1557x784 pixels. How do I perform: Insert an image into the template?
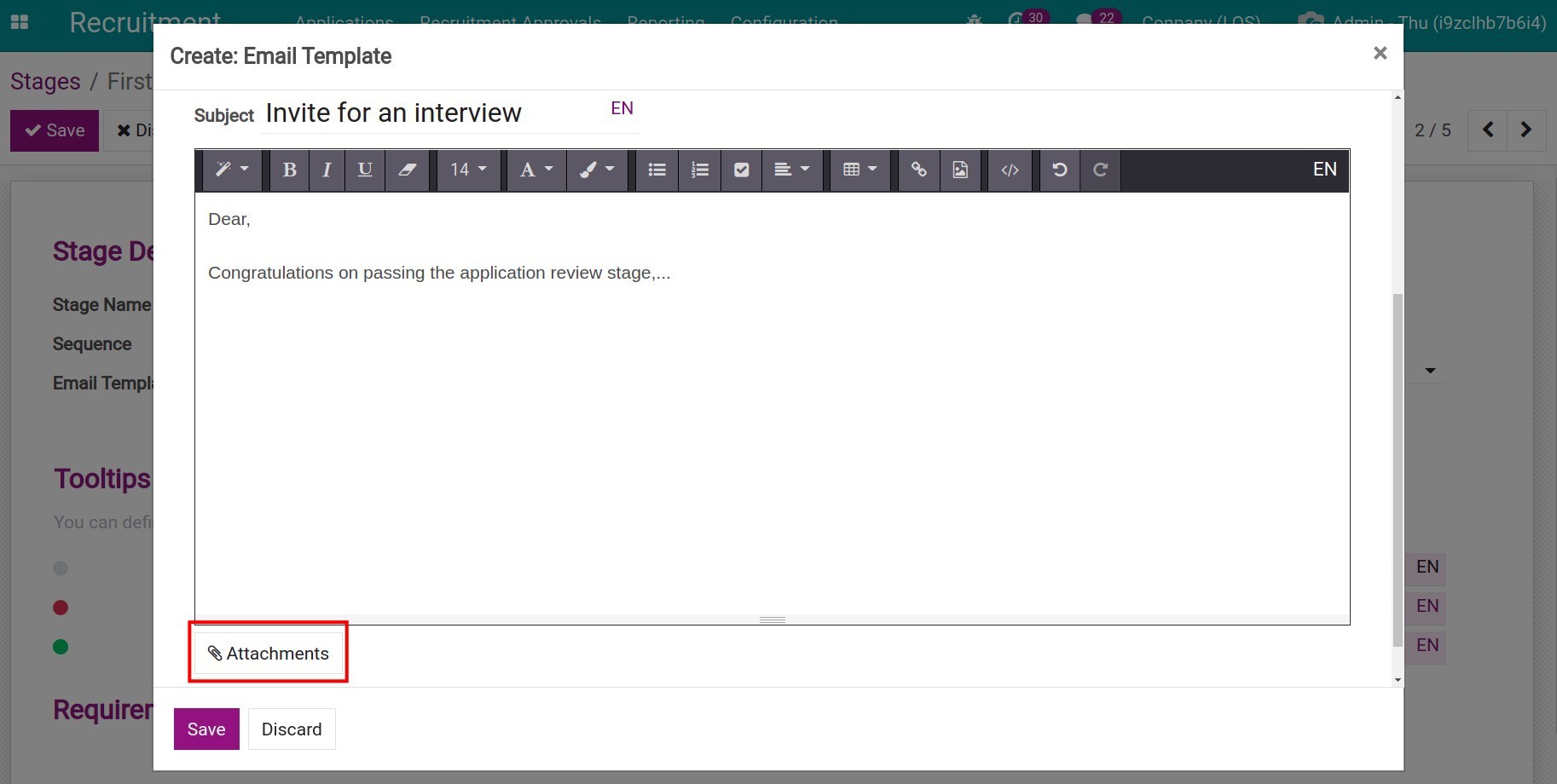(x=960, y=170)
